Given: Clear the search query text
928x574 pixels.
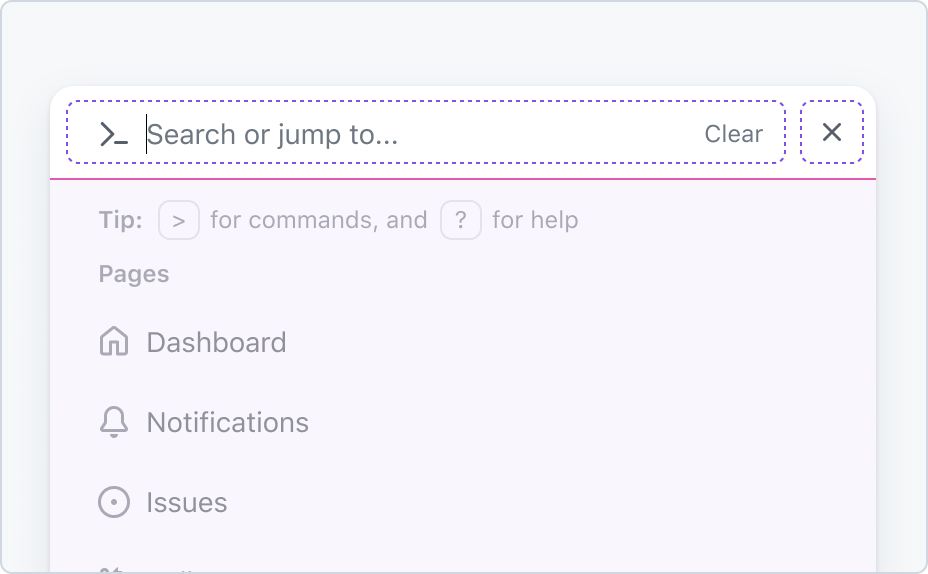Looking at the screenshot, I should (733, 134).
